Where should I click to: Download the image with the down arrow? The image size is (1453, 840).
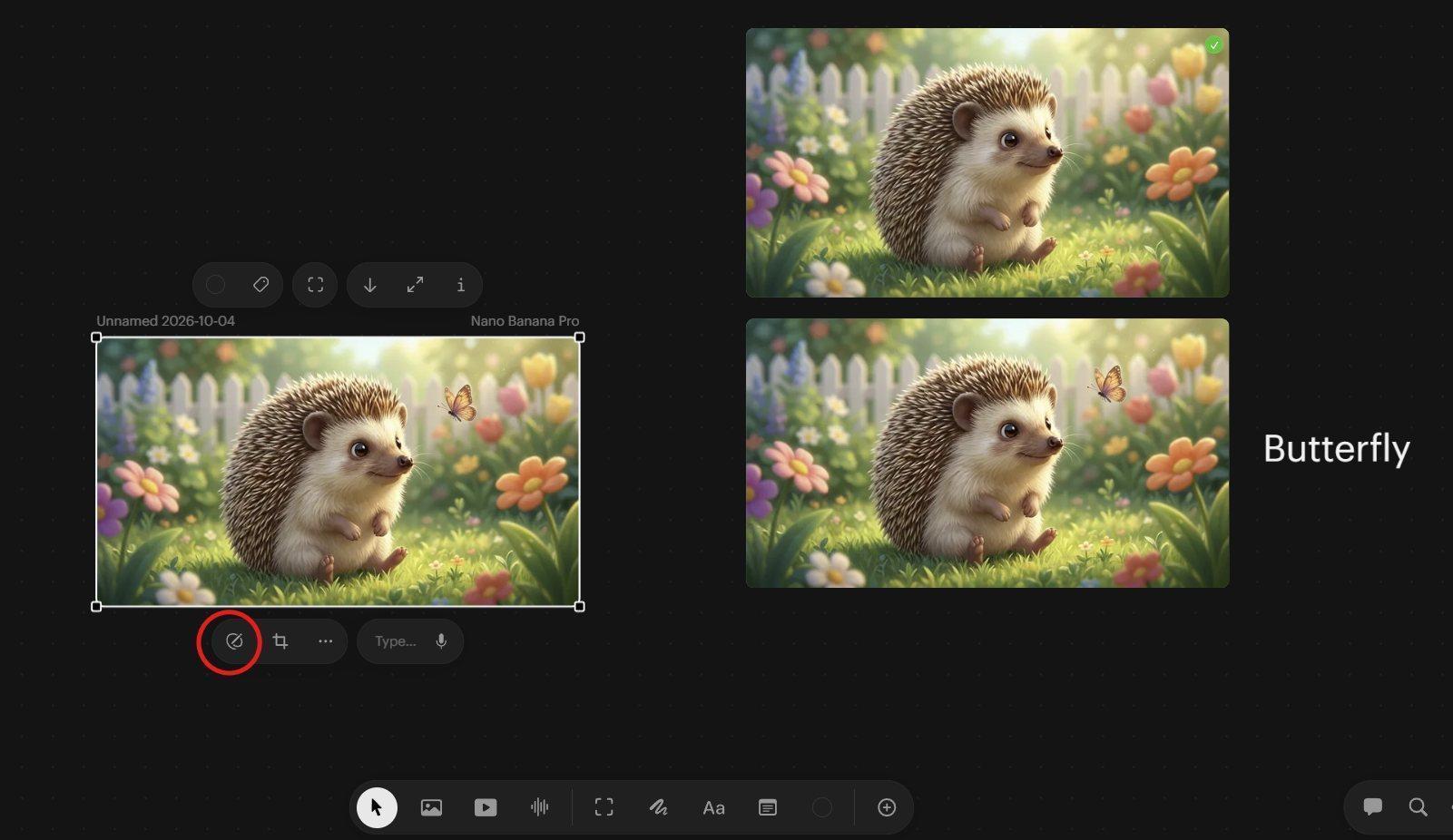(369, 285)
